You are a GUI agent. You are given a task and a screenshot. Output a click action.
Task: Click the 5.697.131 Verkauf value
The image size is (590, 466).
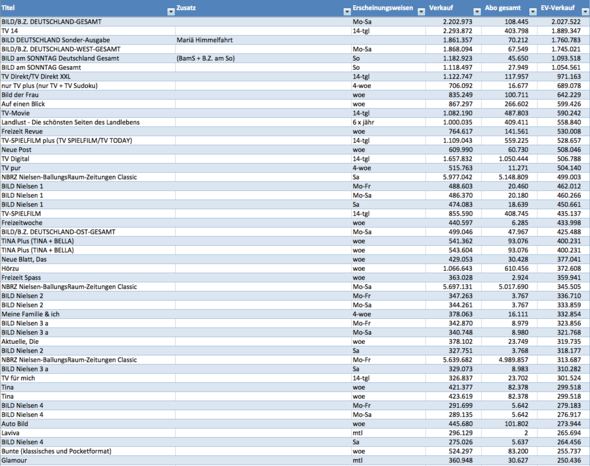point(453,287)
